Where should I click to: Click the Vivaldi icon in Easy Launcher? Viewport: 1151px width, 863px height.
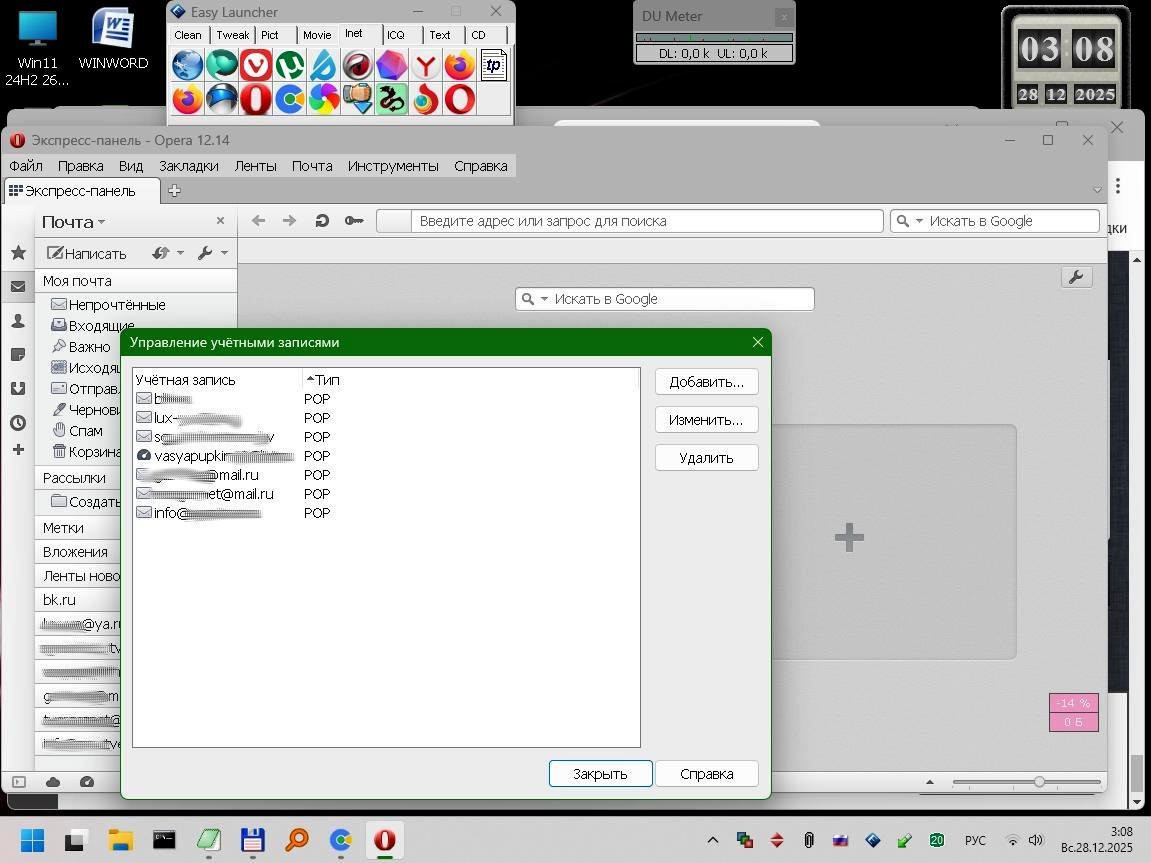[256, 66]
